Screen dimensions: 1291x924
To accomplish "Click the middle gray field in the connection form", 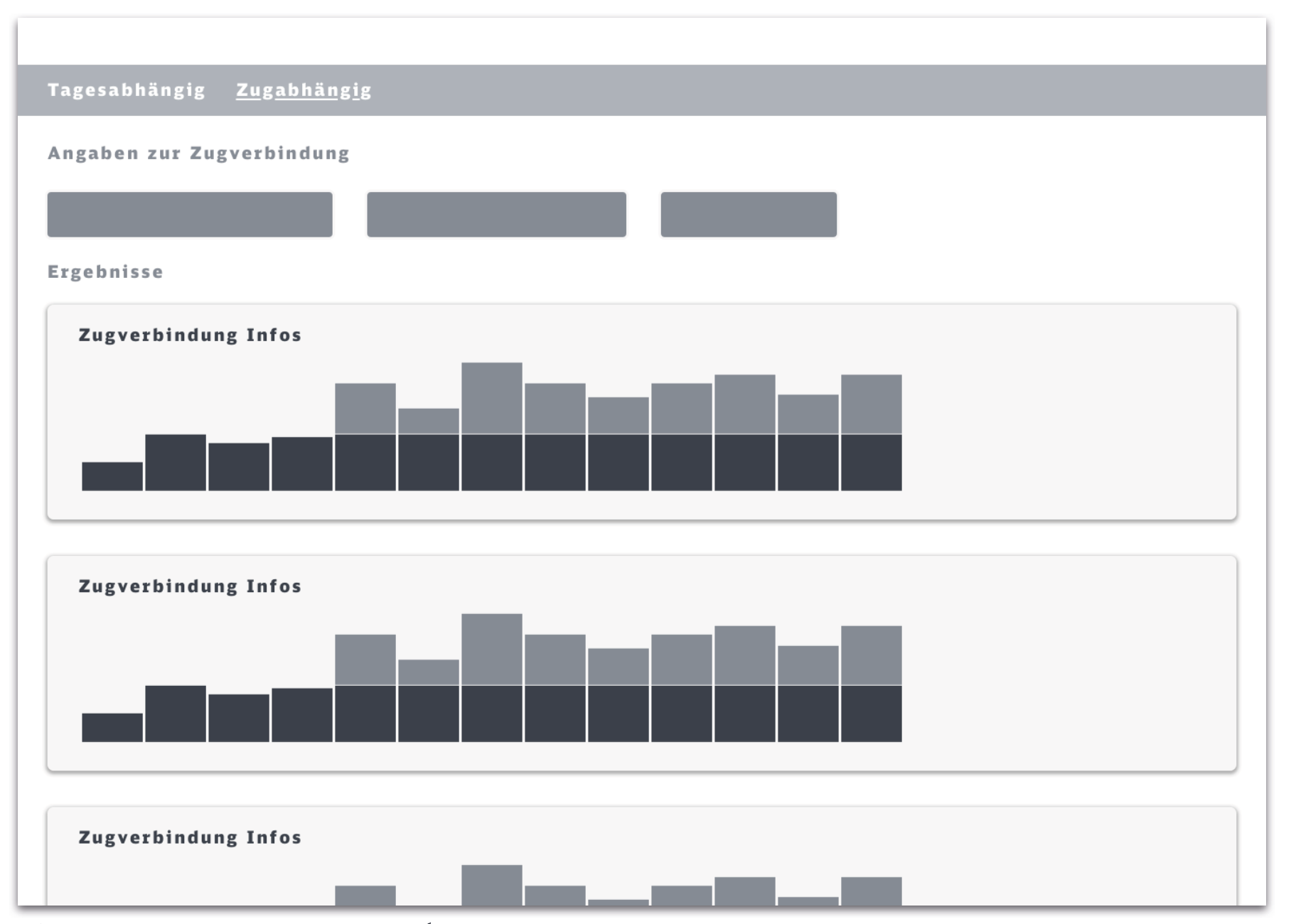I will point(496,214).
